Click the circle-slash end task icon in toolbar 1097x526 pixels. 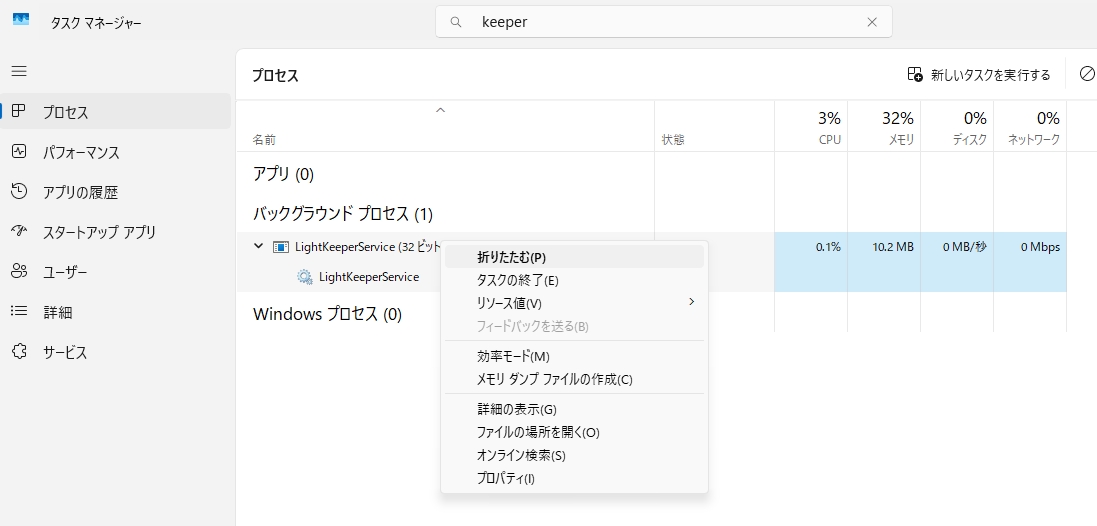pos(1087,73)
